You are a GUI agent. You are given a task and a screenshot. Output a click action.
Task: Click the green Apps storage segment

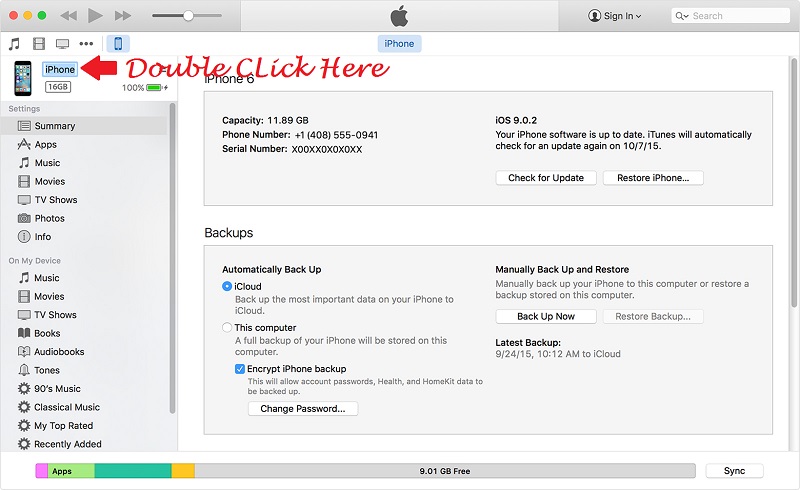[x=71, y=471]
